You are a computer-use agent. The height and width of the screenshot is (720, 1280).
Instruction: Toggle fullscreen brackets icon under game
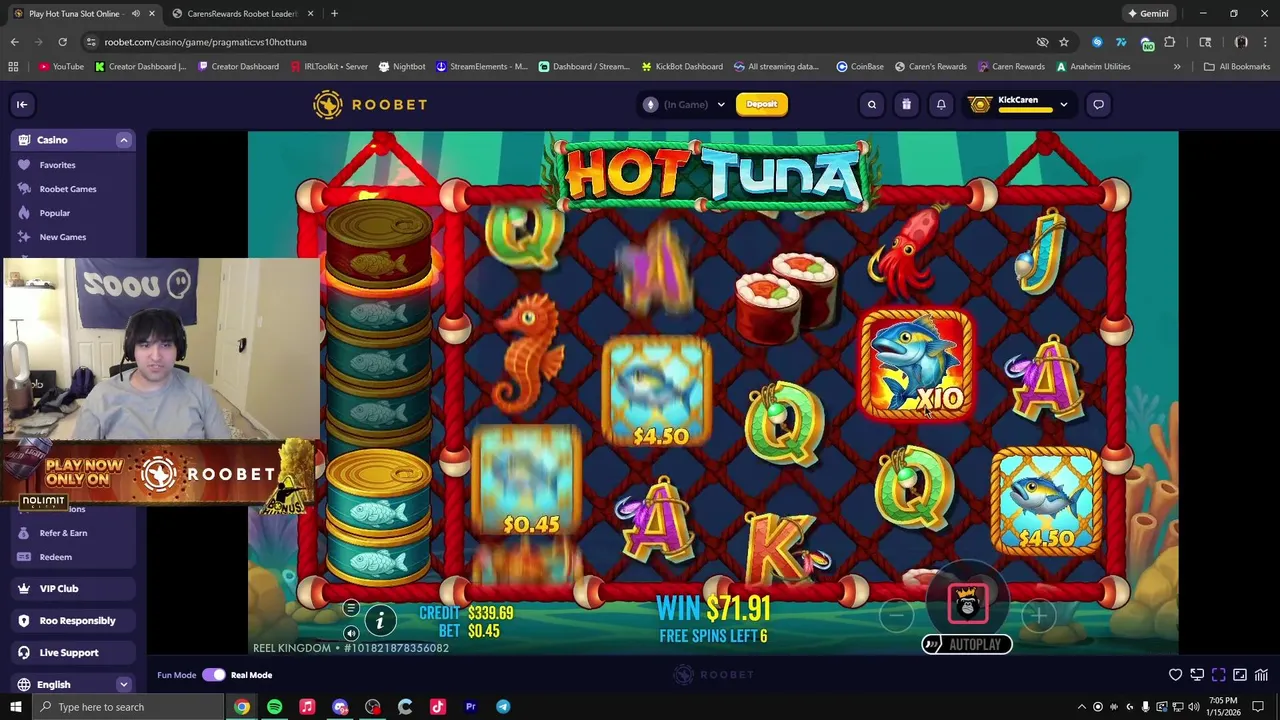point(1218,675)
